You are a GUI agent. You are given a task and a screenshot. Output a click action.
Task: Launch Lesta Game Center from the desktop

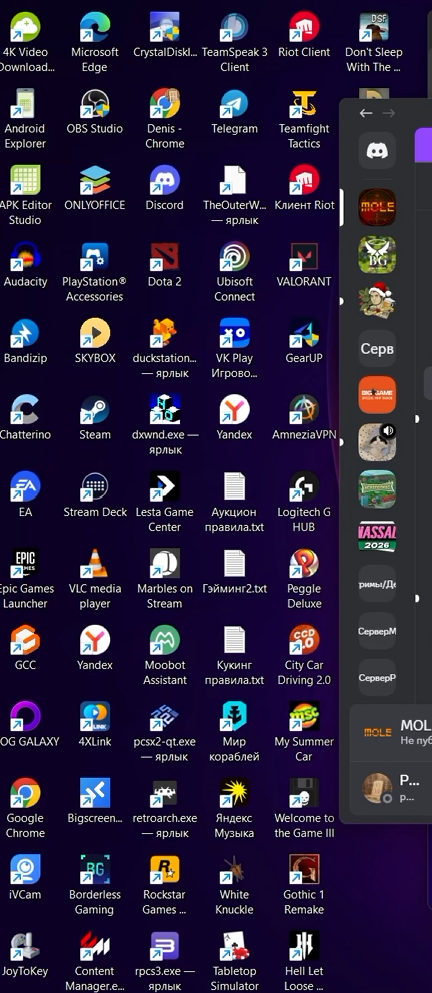(165, 488)
